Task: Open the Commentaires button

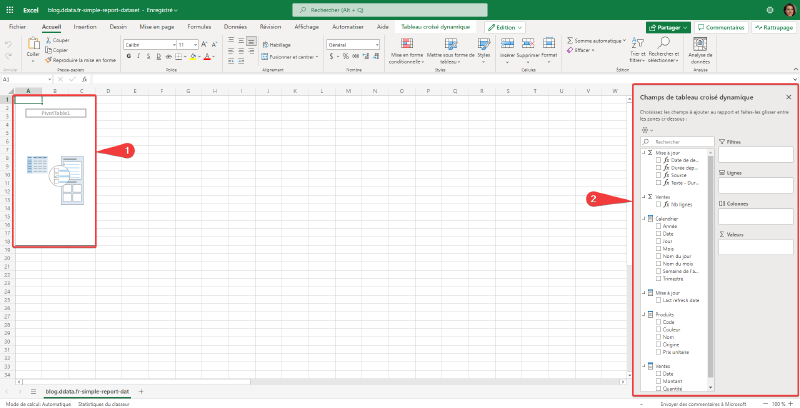Action: coord(721,28)
